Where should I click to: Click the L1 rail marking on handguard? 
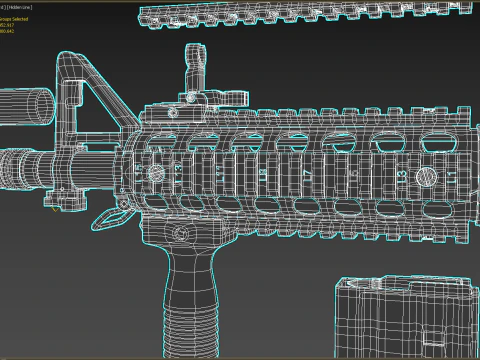(451, 177)
